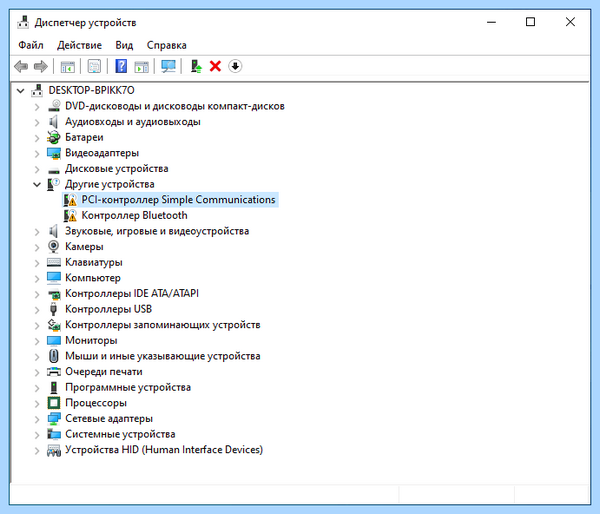
Task: Open the Properties toolbar icon
Action: (94, 67)
